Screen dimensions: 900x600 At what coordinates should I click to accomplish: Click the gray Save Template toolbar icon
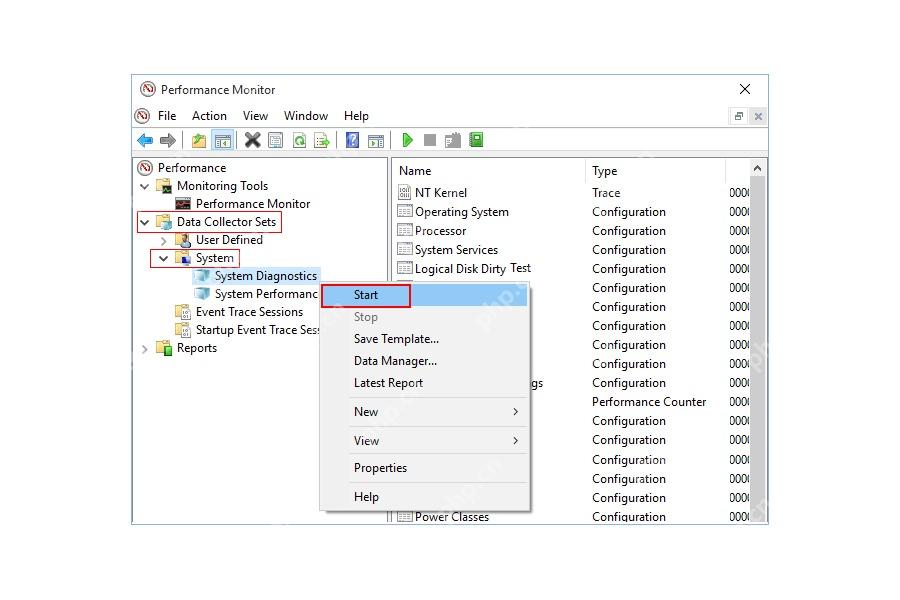(x=453, y=140)
